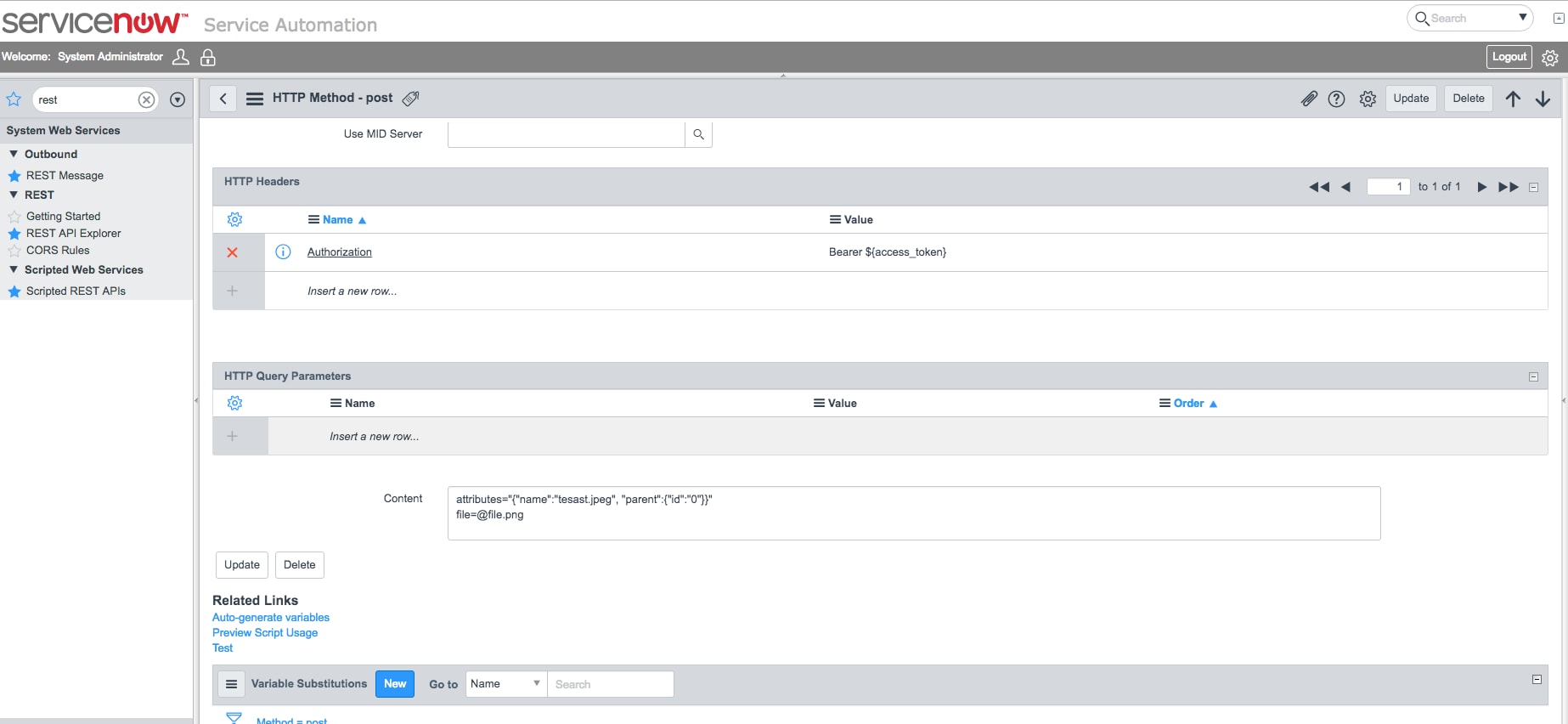1568x724 pixels.
Task: Collapse the Scripted Web Services section
Action: tap(14, 269)
